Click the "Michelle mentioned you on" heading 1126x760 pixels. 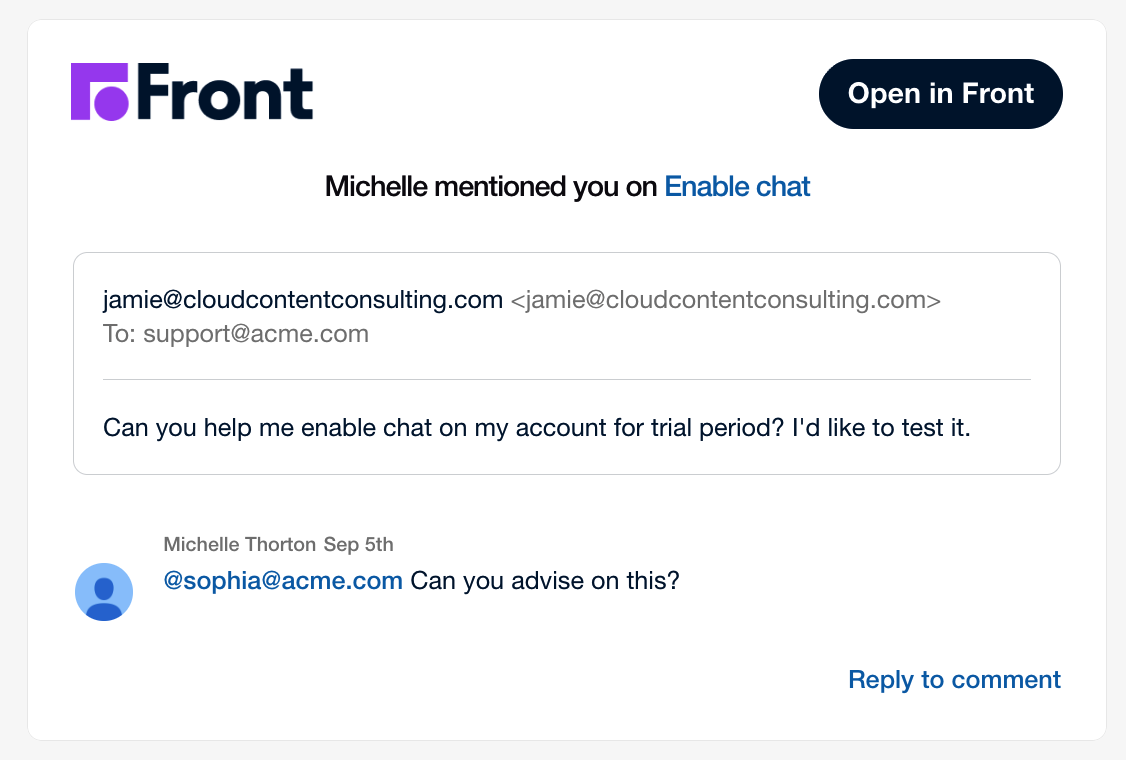pyautogui.click(x=490, y=187)
